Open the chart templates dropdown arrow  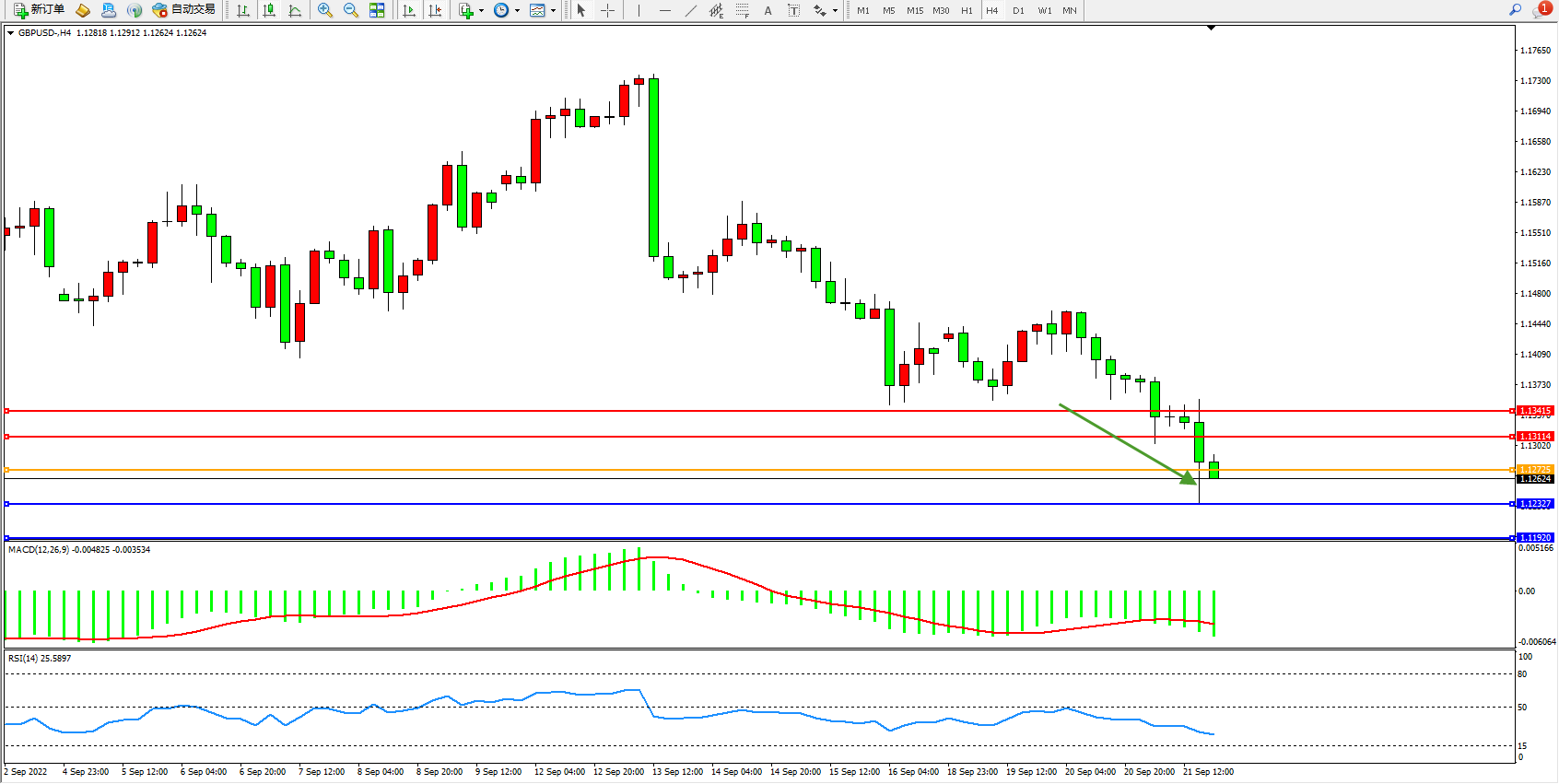[x=553, y=11]
